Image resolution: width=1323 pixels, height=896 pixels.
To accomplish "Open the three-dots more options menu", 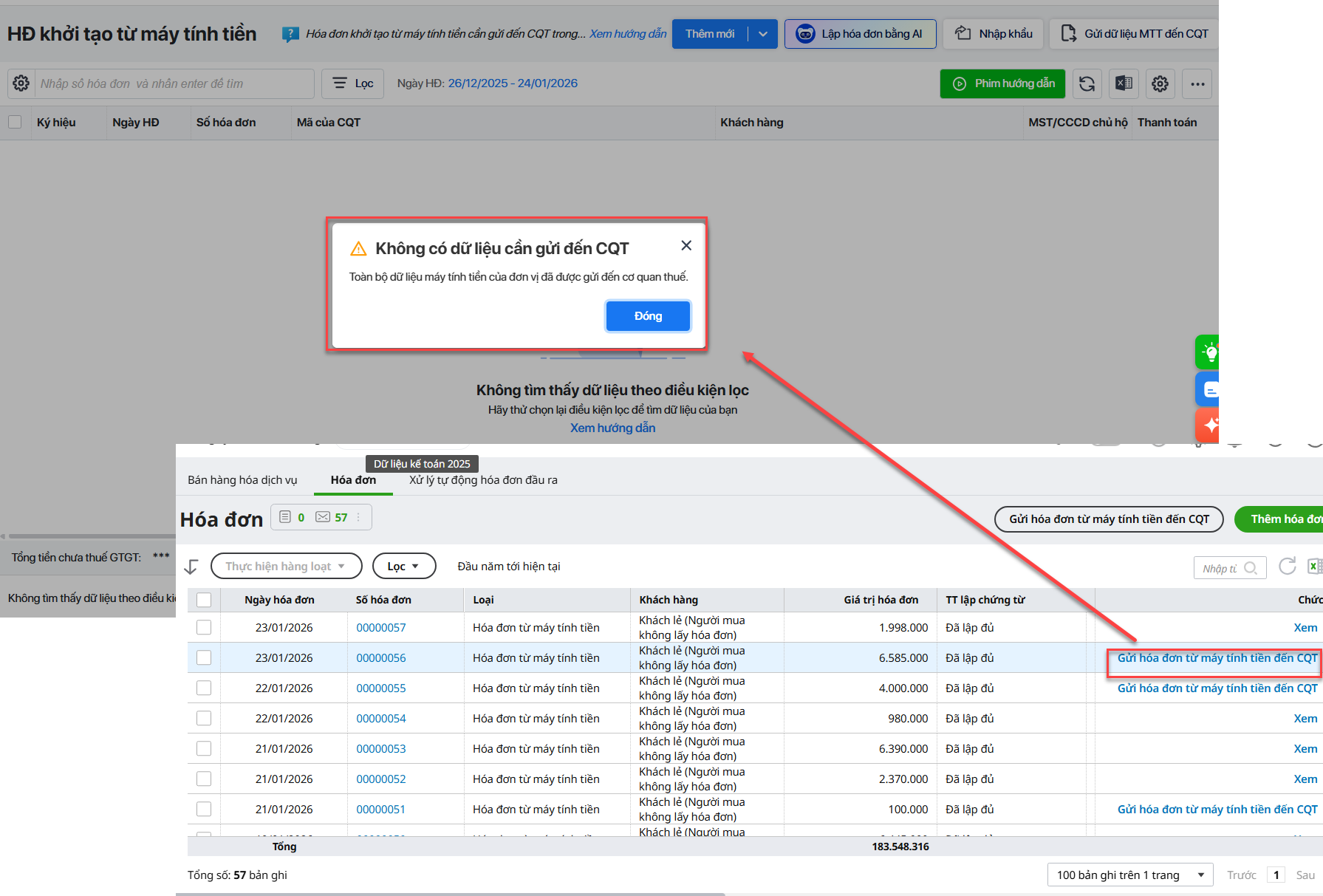I will click(1197, 84).
